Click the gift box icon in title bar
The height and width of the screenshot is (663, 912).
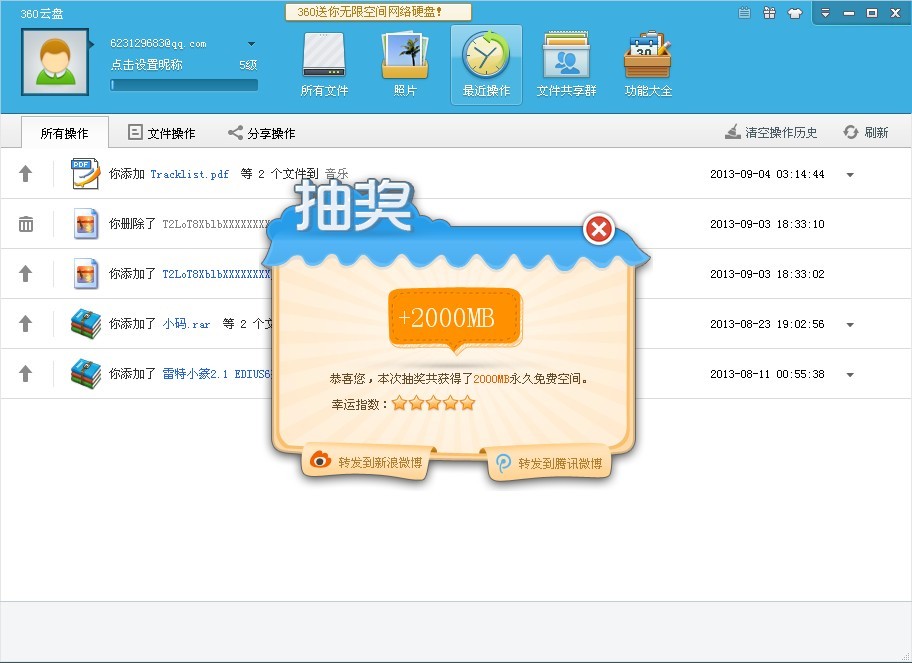(770, 13)
